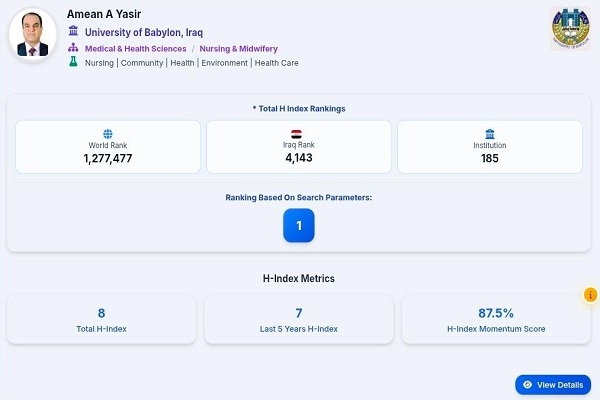Select the World Rank 1,277,477 card
Viewport: 600px width, 400px height.
108,147
